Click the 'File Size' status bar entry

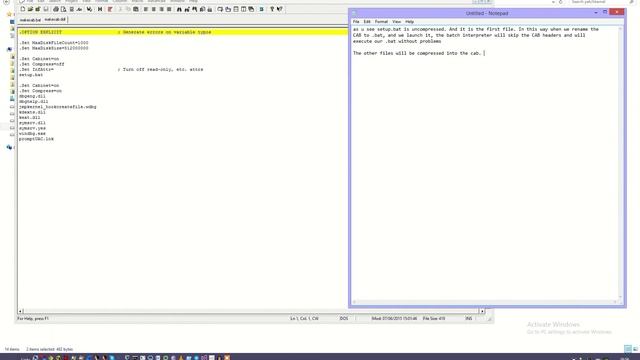(x=434, y=318)
